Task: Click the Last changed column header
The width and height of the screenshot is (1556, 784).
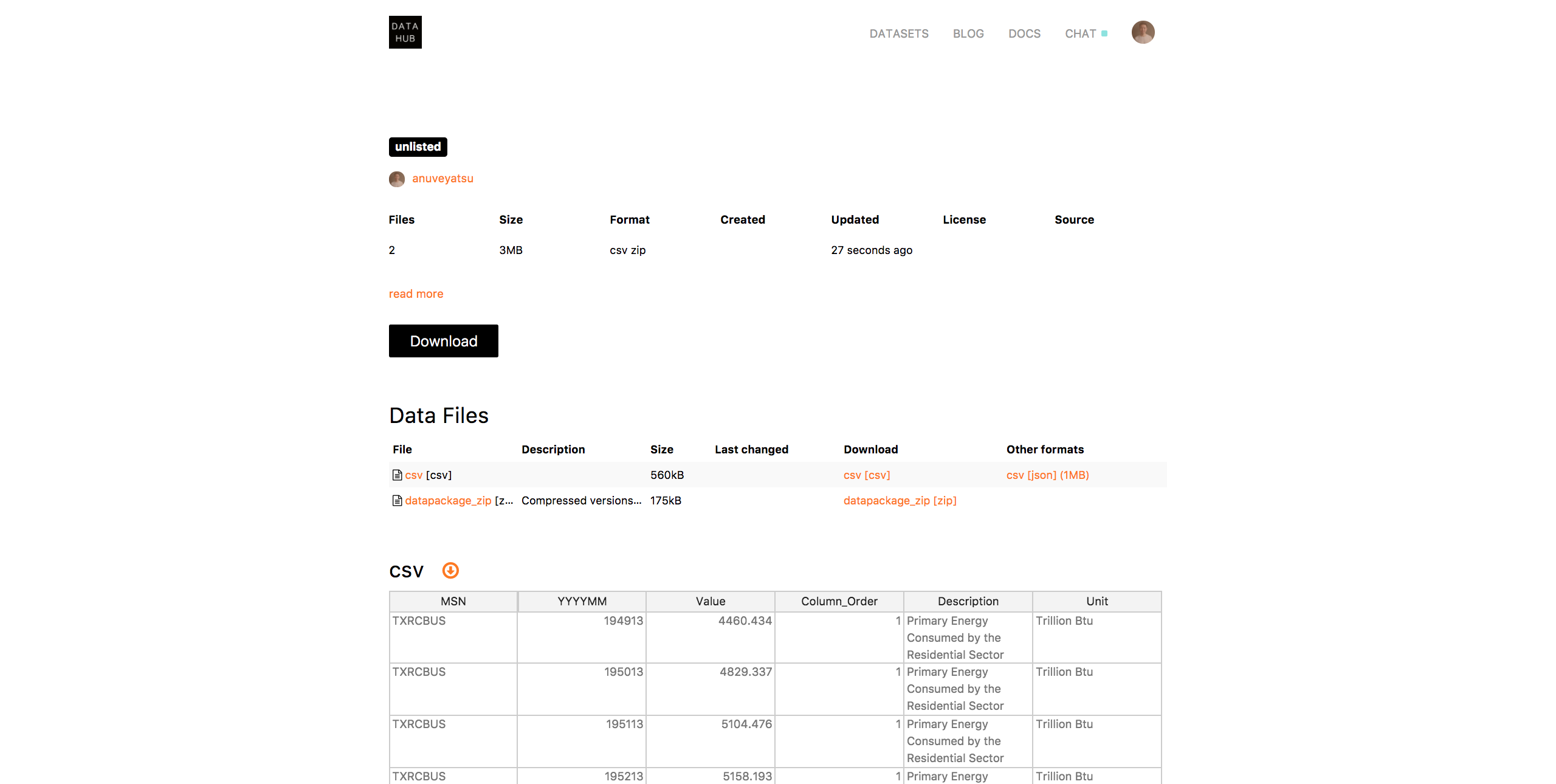Action: point(751,450)
